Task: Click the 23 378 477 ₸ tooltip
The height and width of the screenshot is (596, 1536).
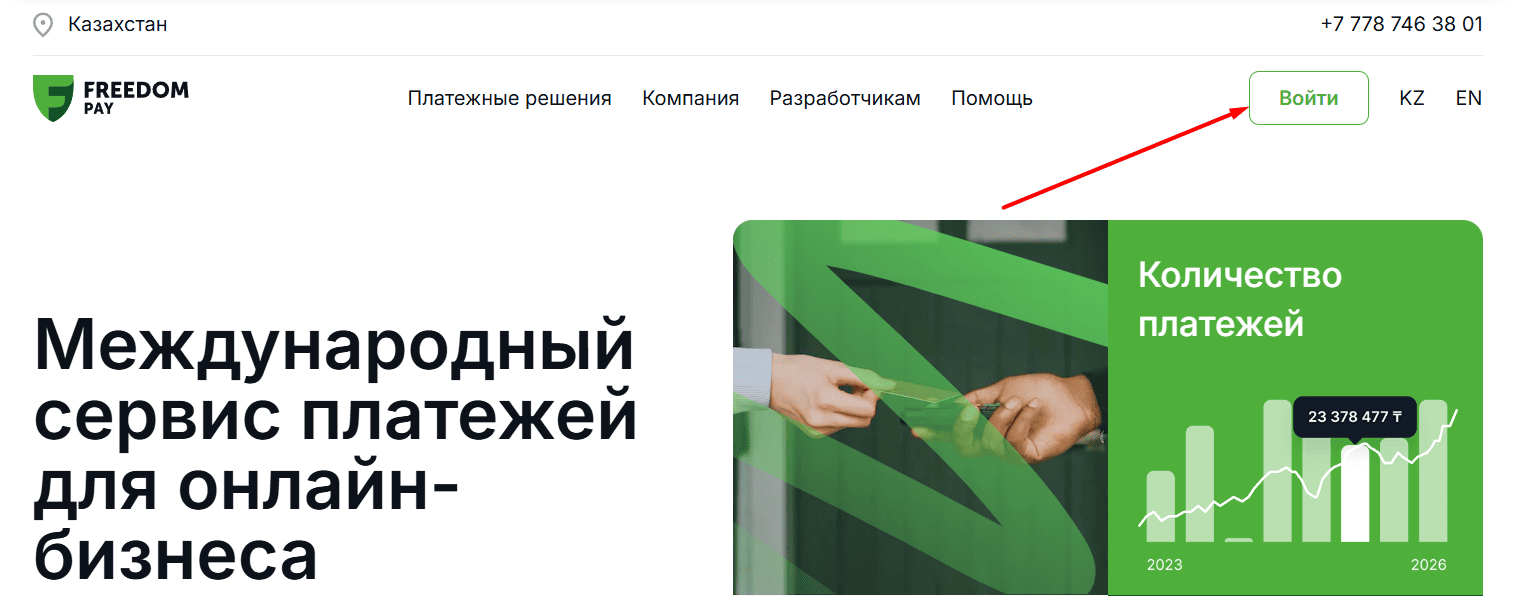Action: point(1355,416)
